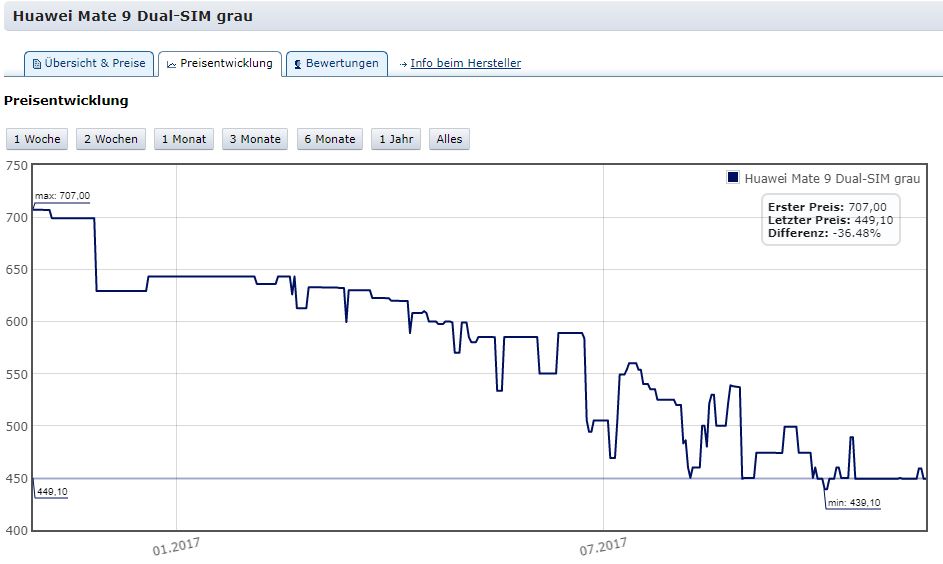Display the 1 Jahr price range

pos(396,139)
